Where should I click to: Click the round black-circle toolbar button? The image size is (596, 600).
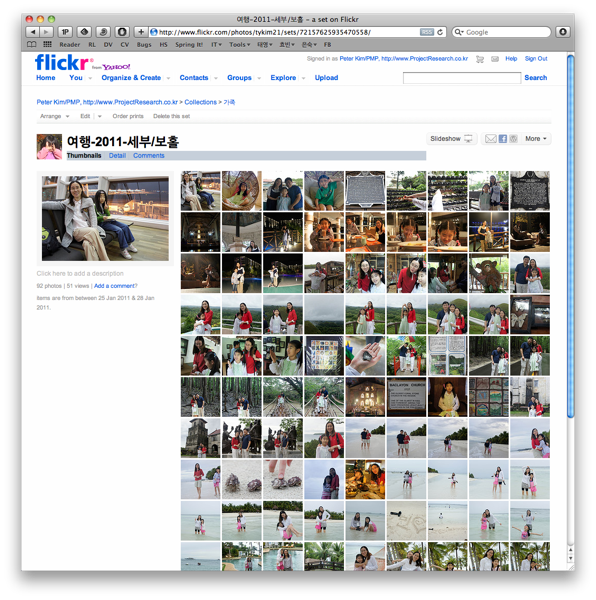click(x=122, y=32)
